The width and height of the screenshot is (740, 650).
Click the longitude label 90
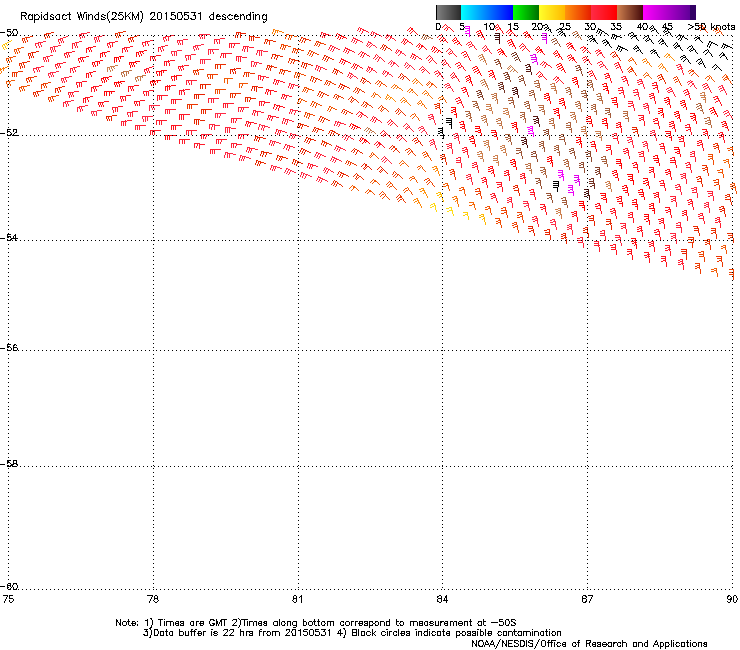coord(732,599)
